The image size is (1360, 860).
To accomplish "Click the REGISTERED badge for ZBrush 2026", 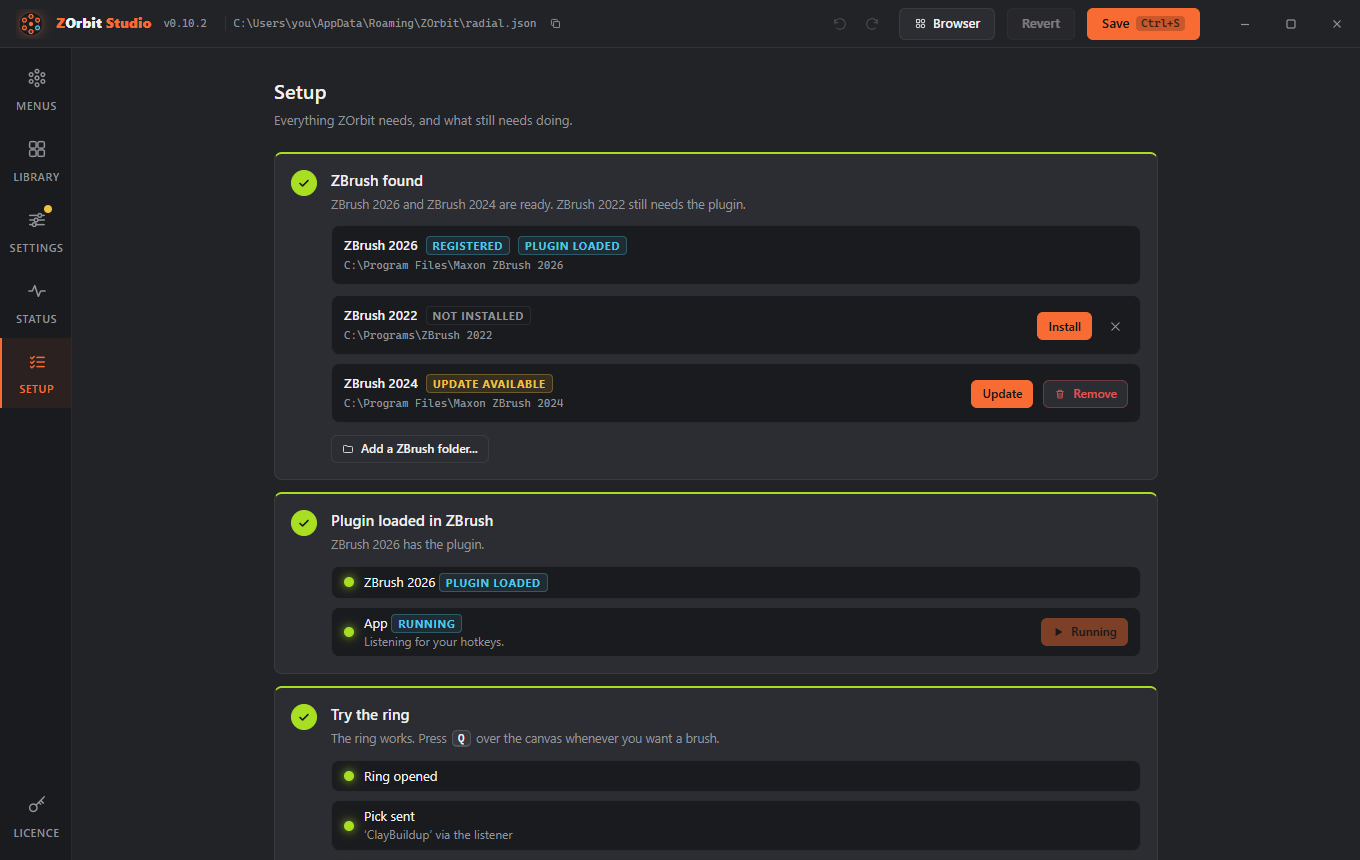I will coord(468,246).
